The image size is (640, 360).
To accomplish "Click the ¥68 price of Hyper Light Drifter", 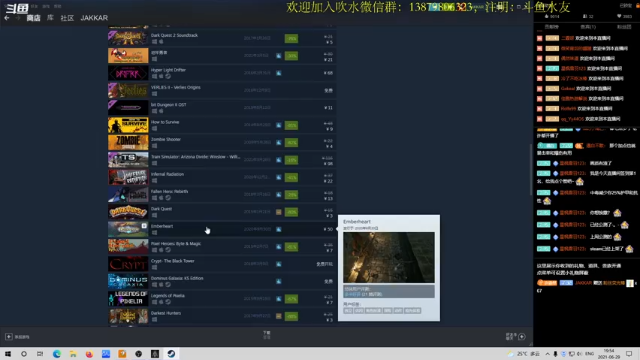I will (x=328, y=73).
